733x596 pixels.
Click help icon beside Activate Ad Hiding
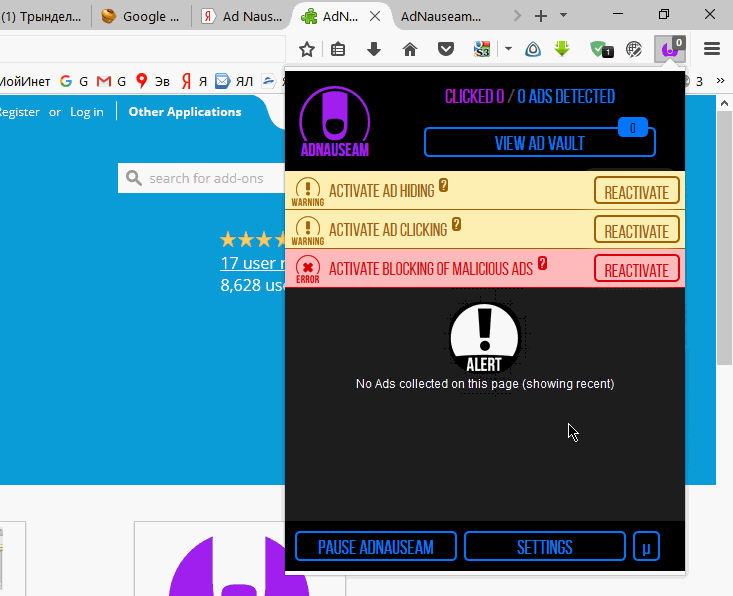(x=443, y=186)
